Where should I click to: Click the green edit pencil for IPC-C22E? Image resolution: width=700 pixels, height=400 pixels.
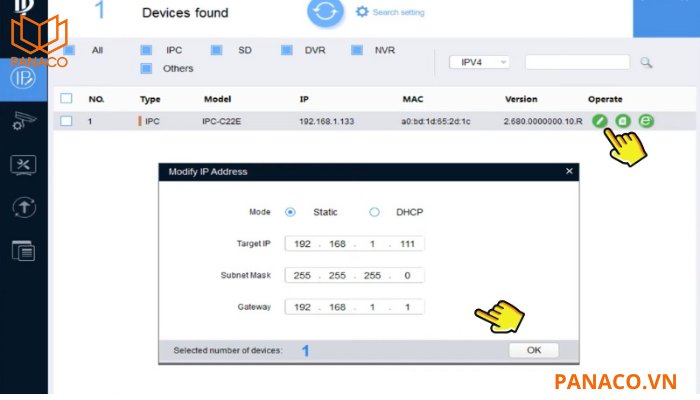click(x=600, y=121)
